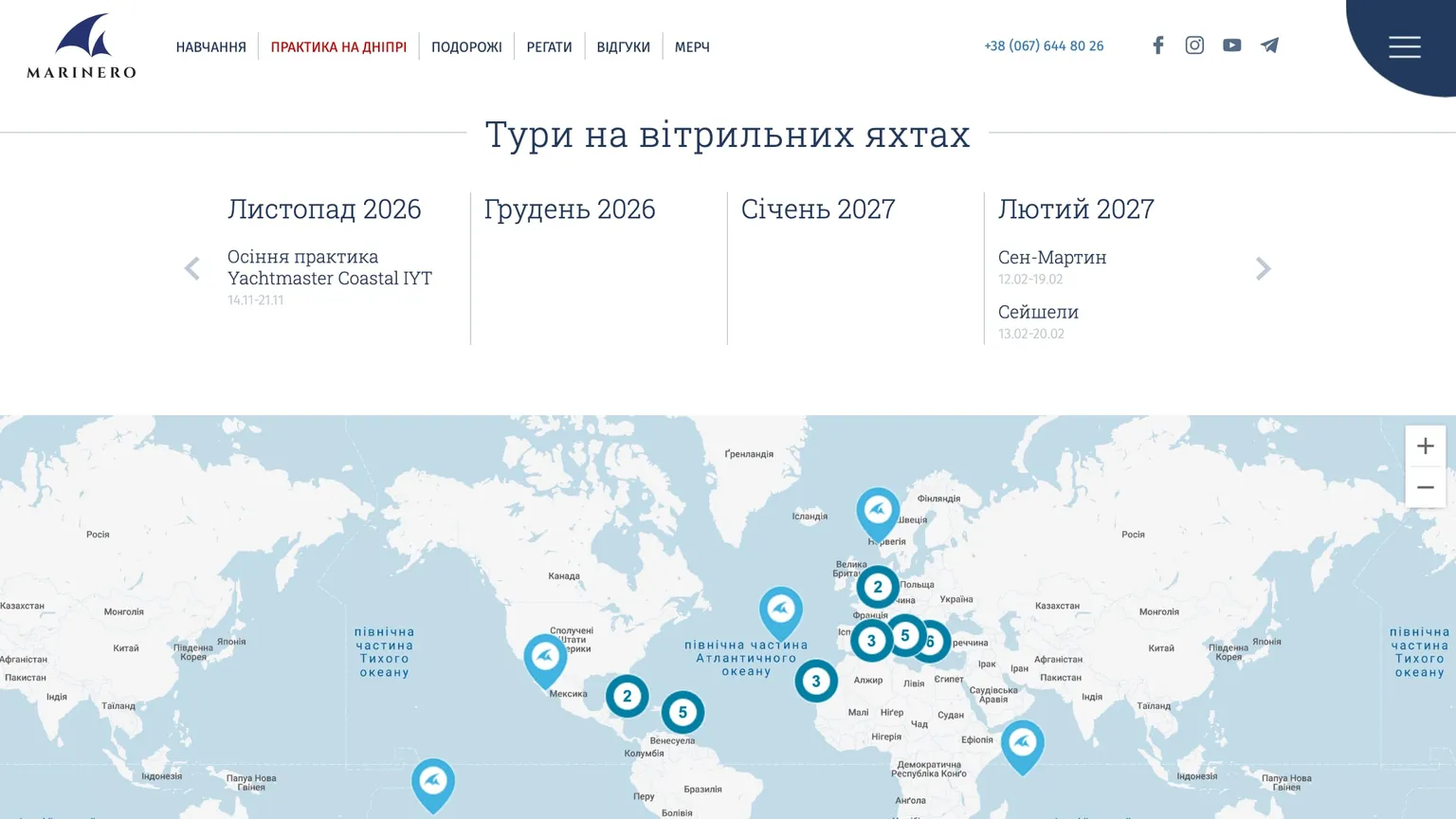Select the Грудень 2026 month heading
Viewport: 1456px width, 819px height.
pos(570,209)
